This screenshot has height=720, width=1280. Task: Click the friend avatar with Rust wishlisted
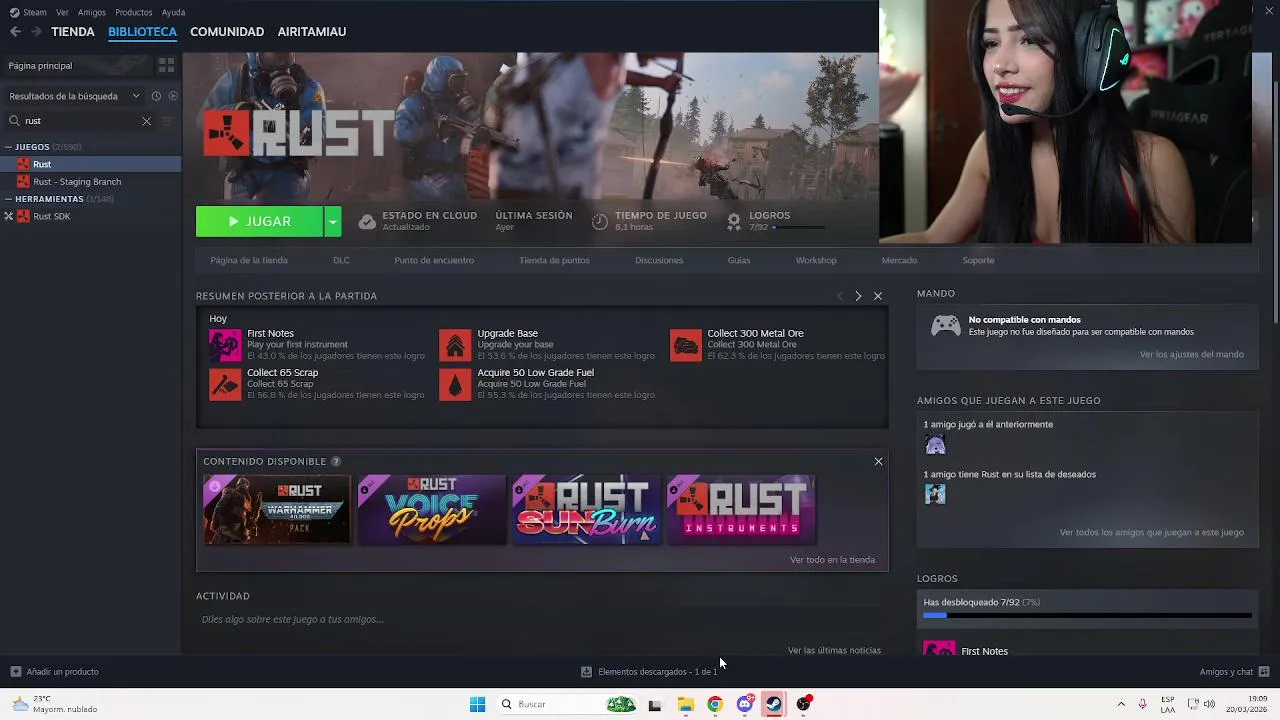tap(935, 494)
